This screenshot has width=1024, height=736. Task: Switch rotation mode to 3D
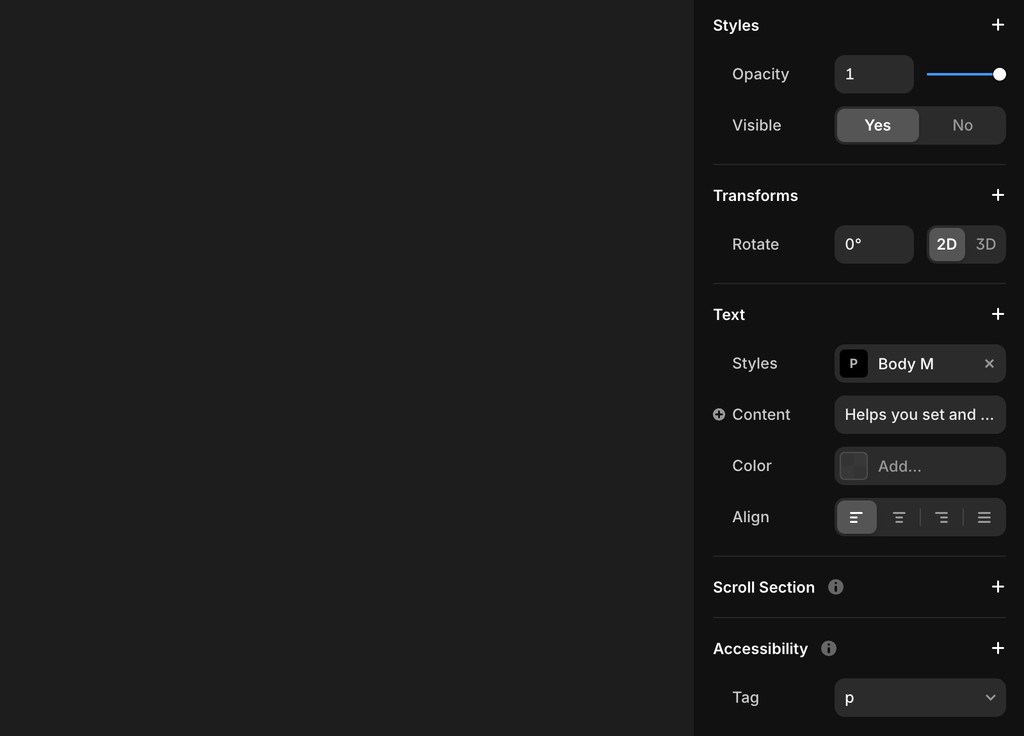[x=985, y=244]
